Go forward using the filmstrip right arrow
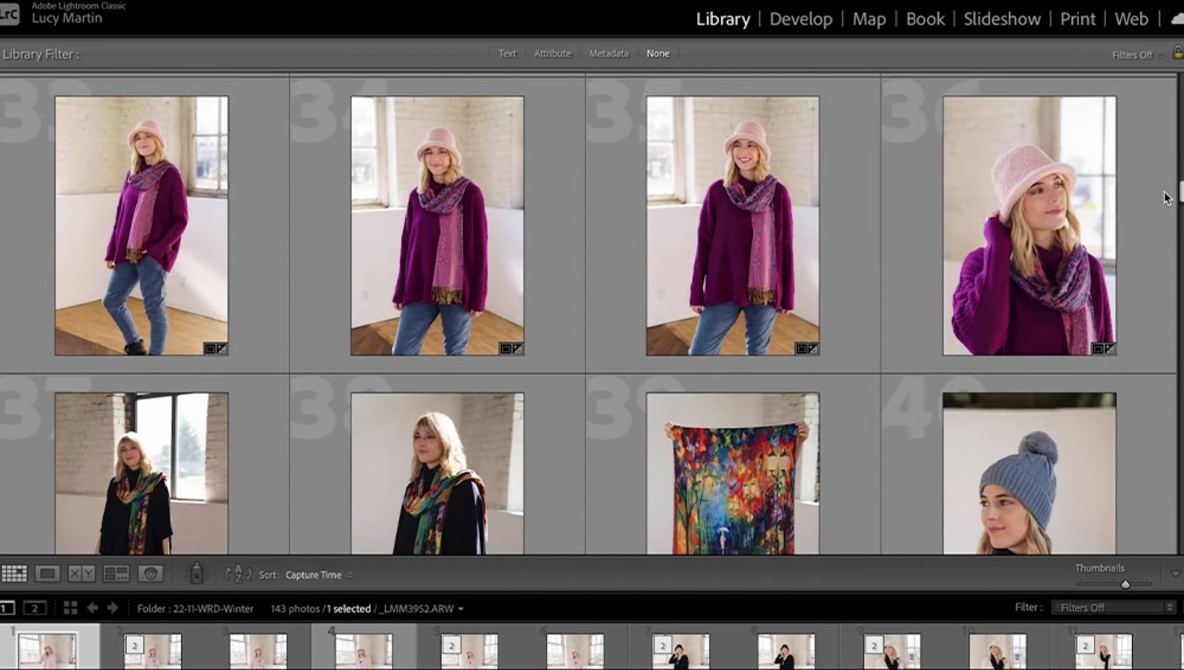This screenshot has width=1184, height=670. coord(112,608)
